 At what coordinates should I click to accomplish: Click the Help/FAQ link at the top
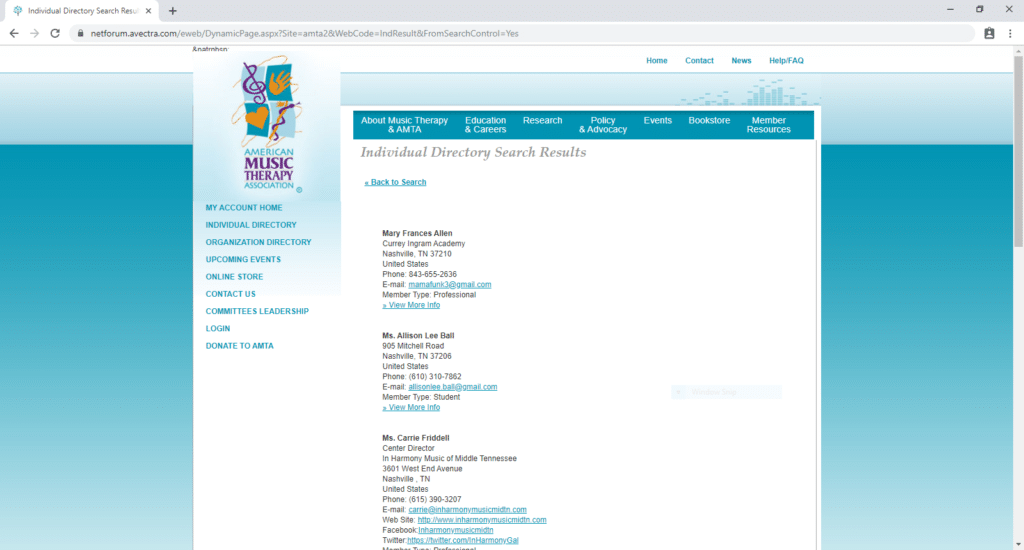[786, 61]
